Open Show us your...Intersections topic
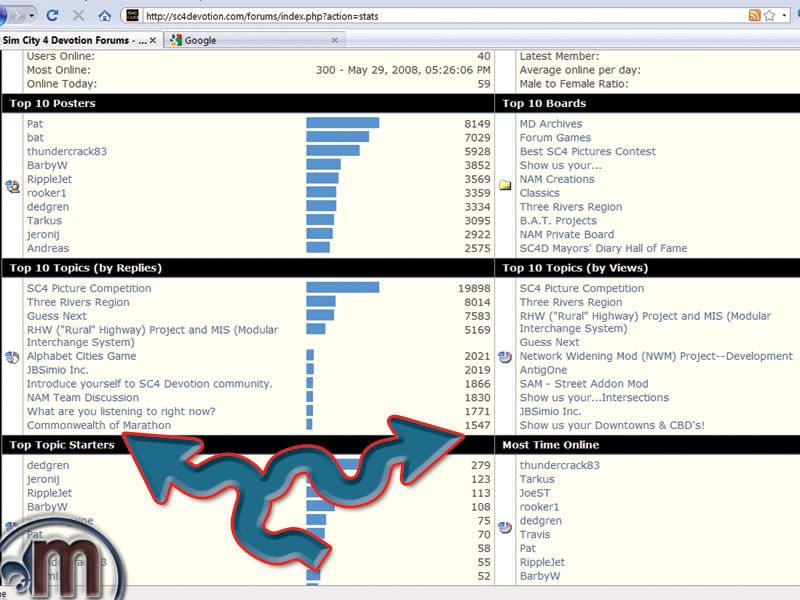 [x=594, y=397]
